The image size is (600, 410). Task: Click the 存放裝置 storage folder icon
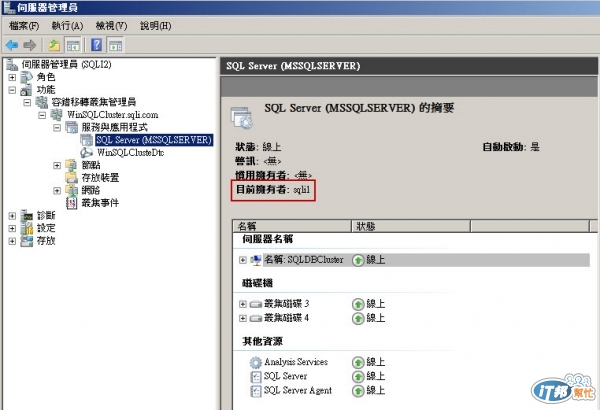tap(72, 178)
